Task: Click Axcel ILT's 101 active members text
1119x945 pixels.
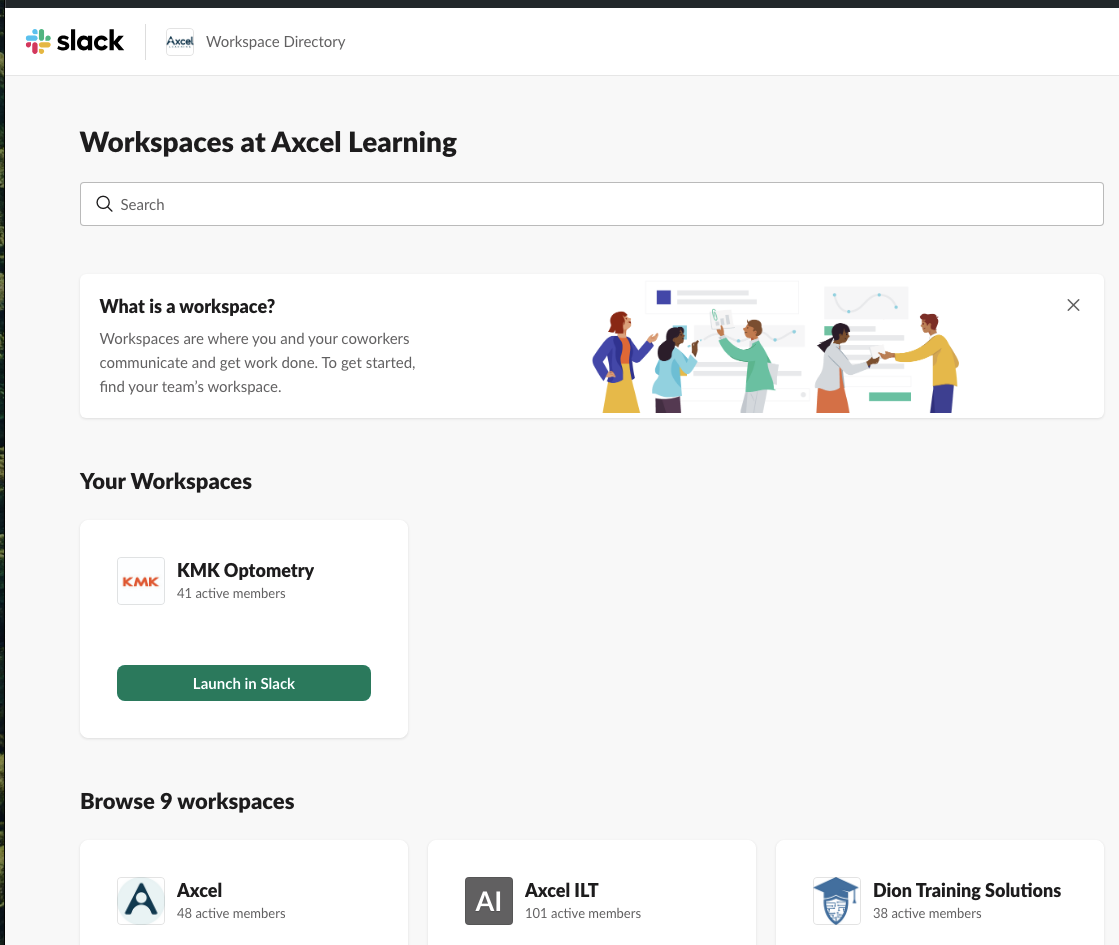Action: tap(583, 914)
